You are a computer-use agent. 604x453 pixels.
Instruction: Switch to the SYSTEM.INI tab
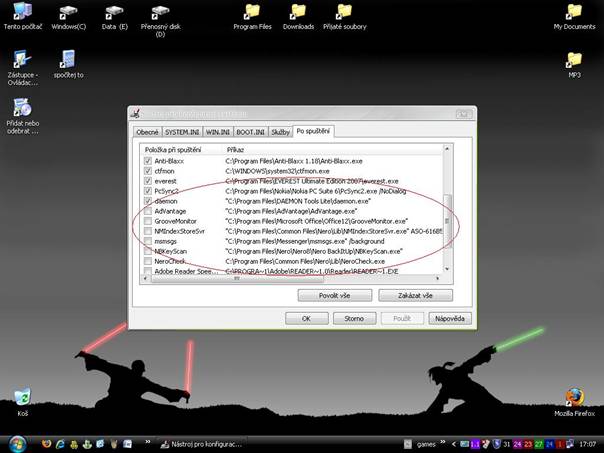pos(182,132)
